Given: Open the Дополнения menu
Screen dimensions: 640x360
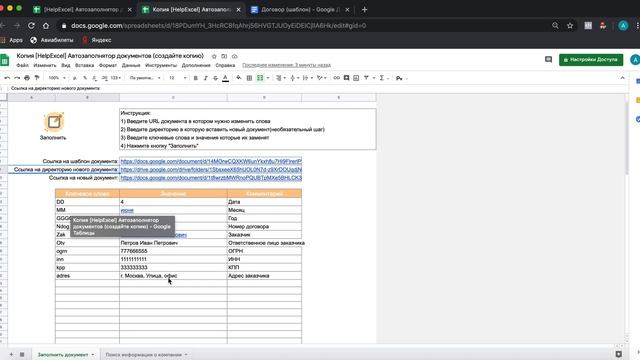Looking at the screenshot, I should (x=196, y=65).
